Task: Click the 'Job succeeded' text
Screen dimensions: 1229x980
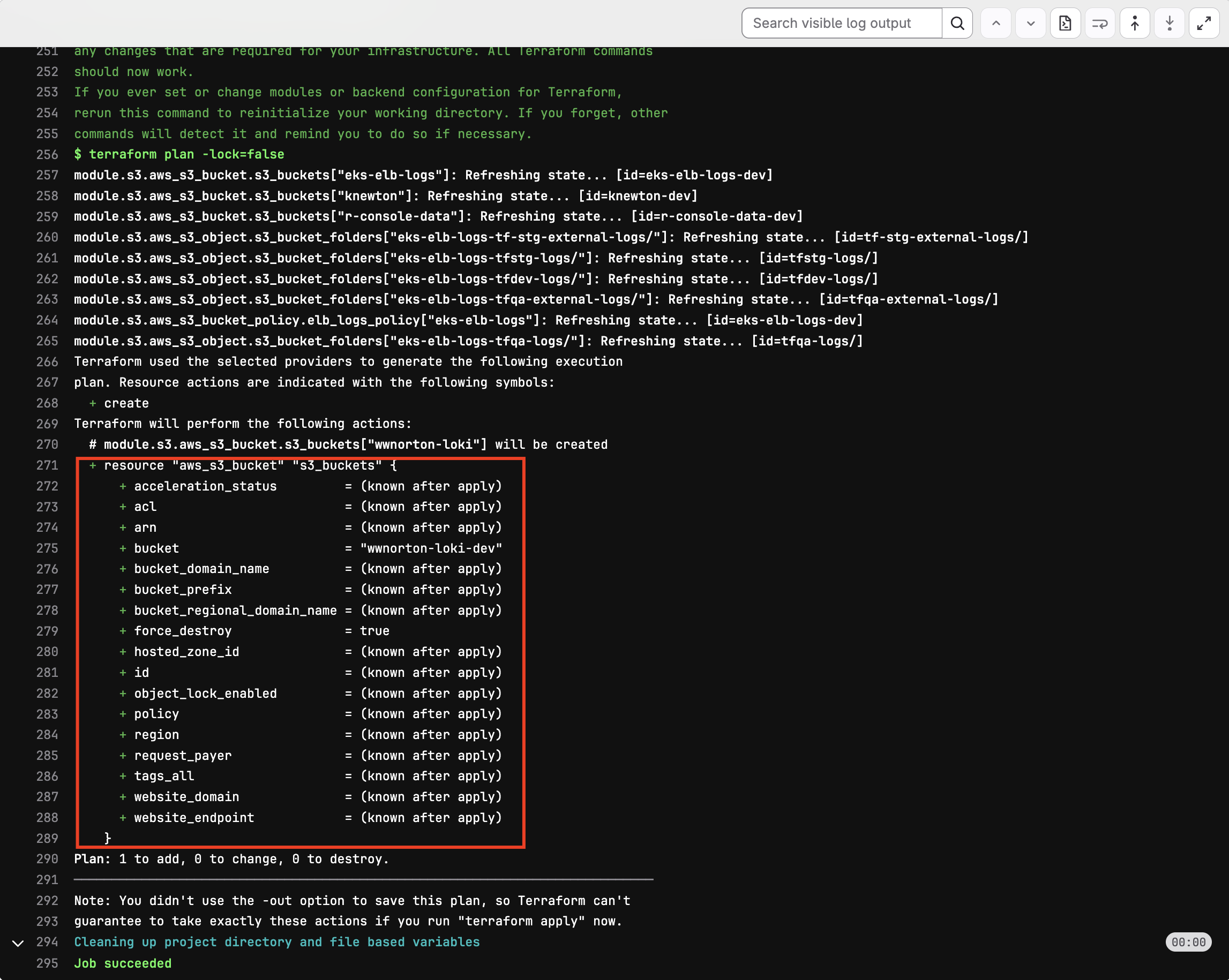Action: 123,963
